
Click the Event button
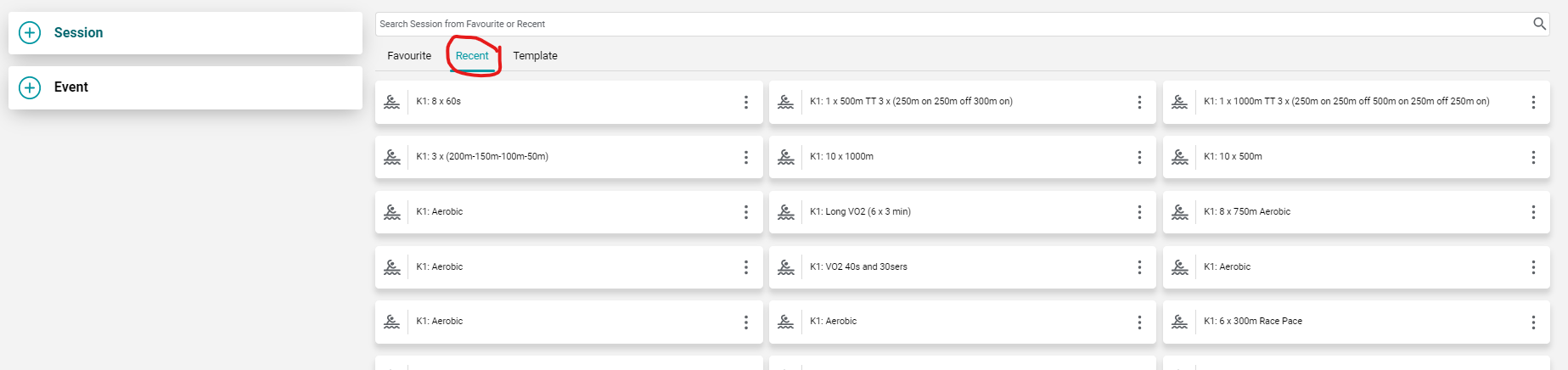click(185, 87)
